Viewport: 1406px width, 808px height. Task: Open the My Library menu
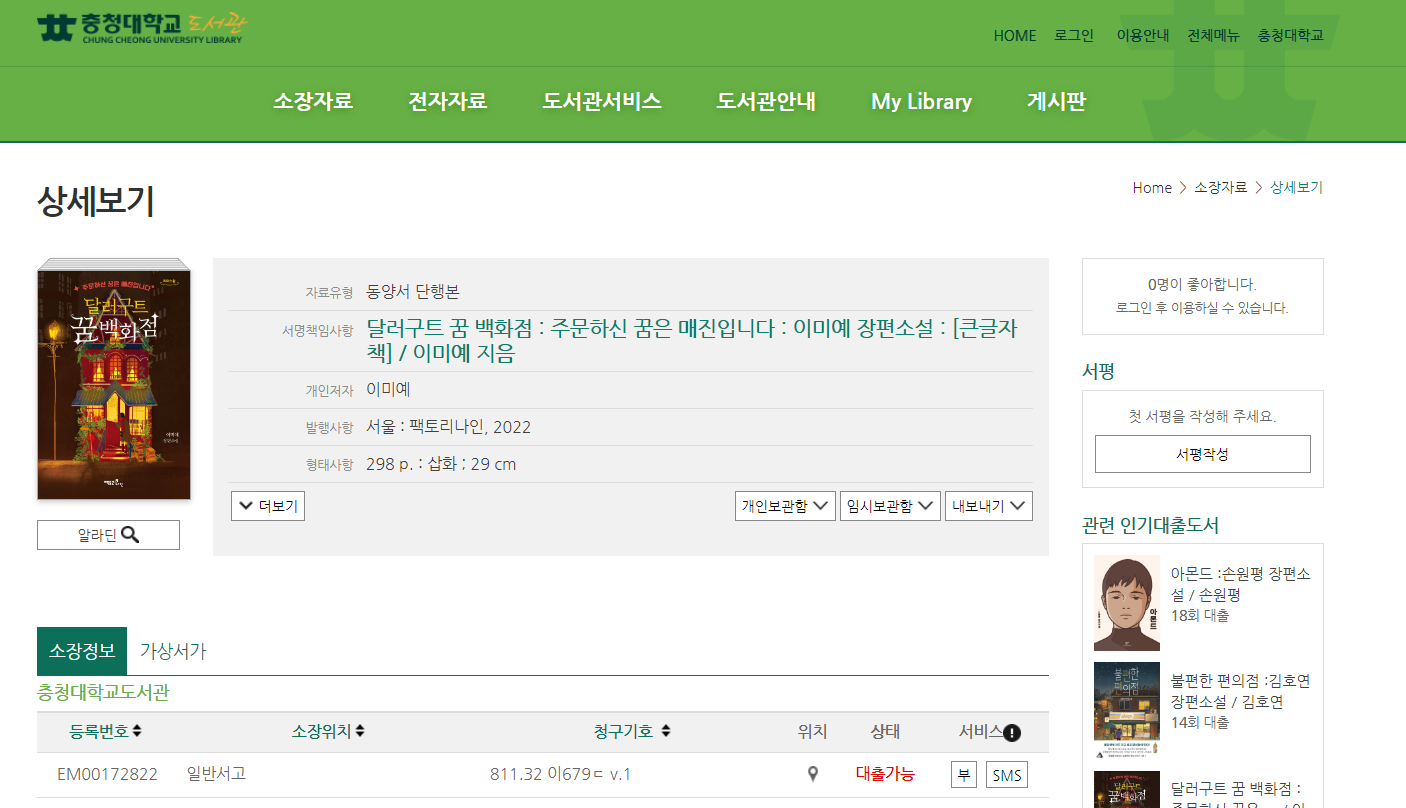pyautogui.click(x=921, y=101)
